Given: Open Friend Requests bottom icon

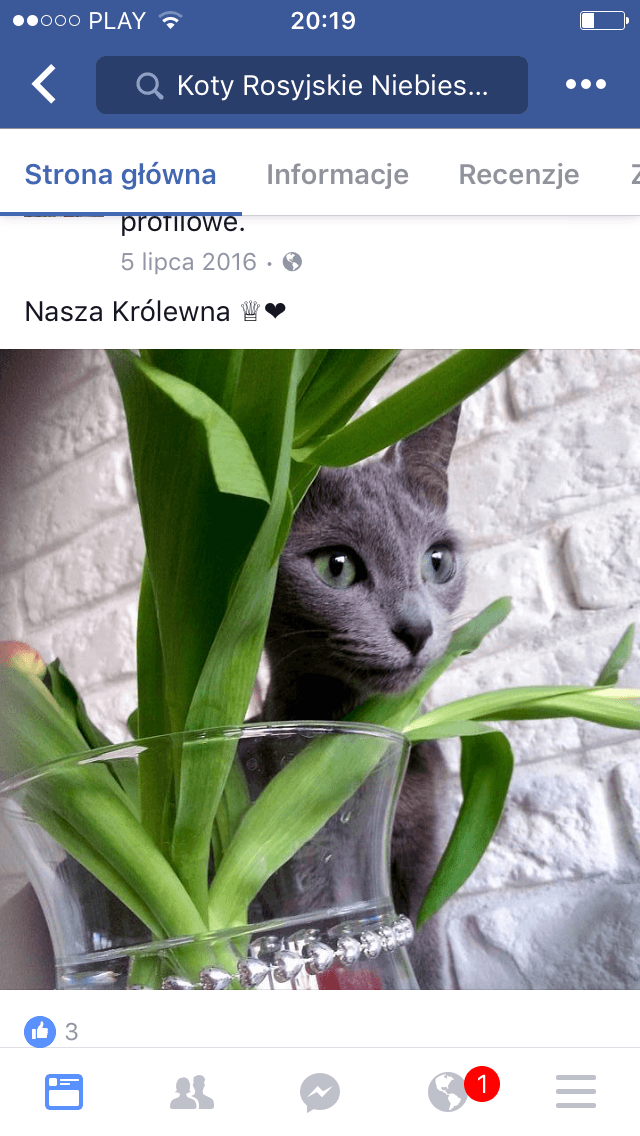Looking at the screenshot, I should click(192, 1093).
